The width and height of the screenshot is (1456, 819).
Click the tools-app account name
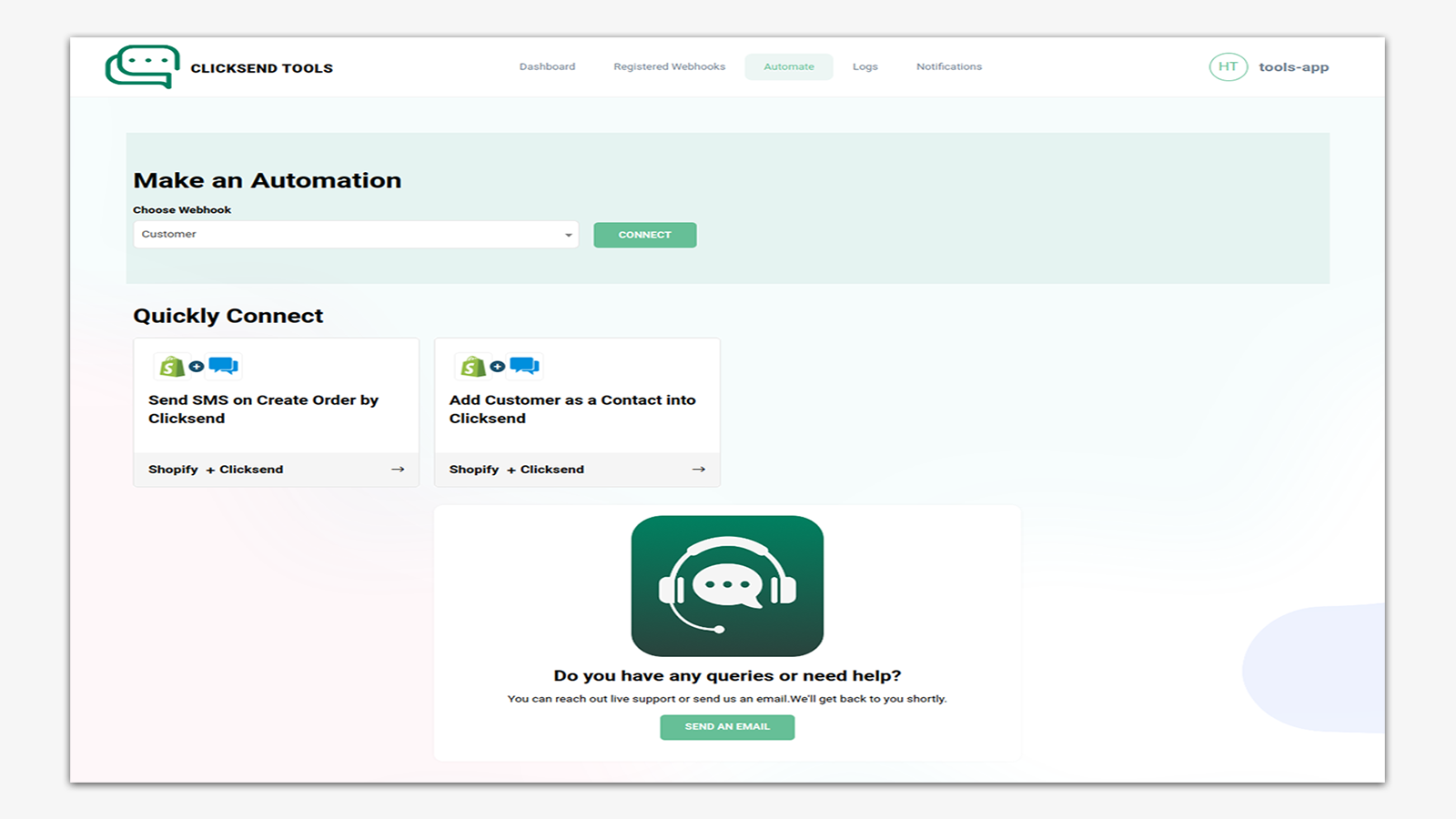[x=1293, y=67]
